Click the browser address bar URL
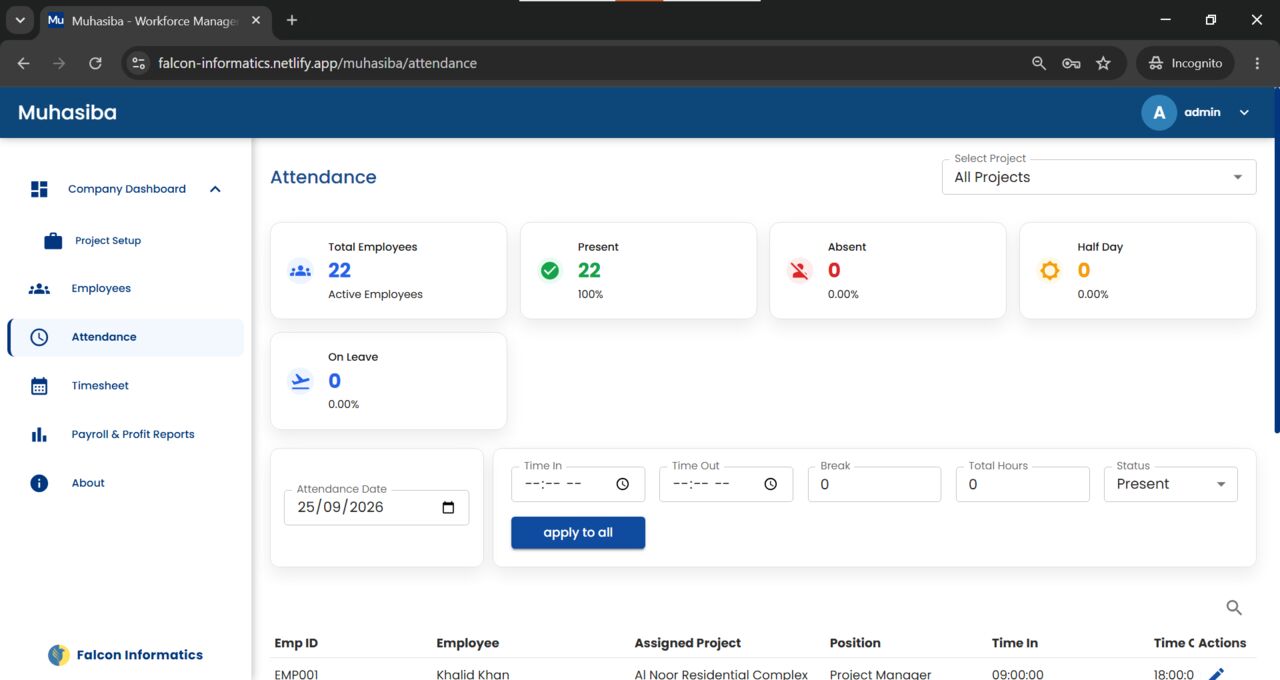The height and width of the screenshot is (680, 1280). 317,63
